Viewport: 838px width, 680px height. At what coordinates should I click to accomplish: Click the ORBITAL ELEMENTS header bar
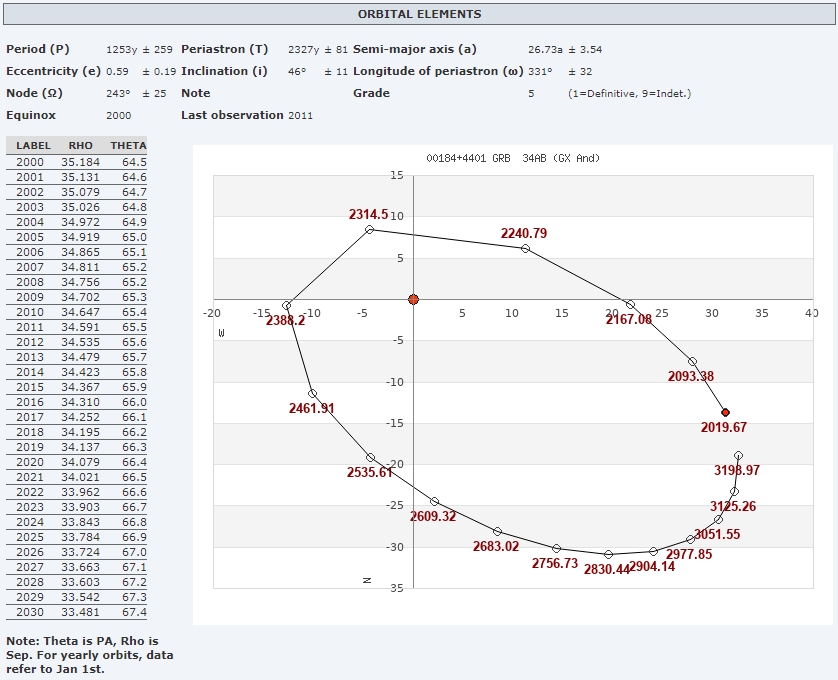[419, 15]
